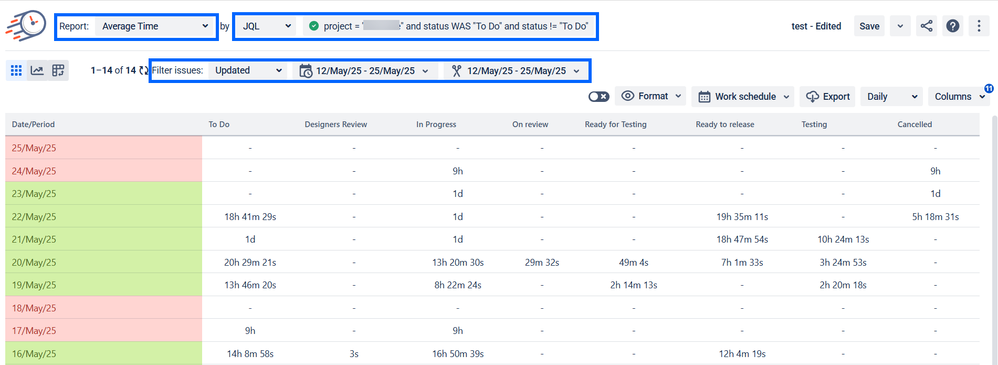The image size is (998, 365).
Task: Click the 10h 24m 13s Testing value
Action: coord(843,240)
